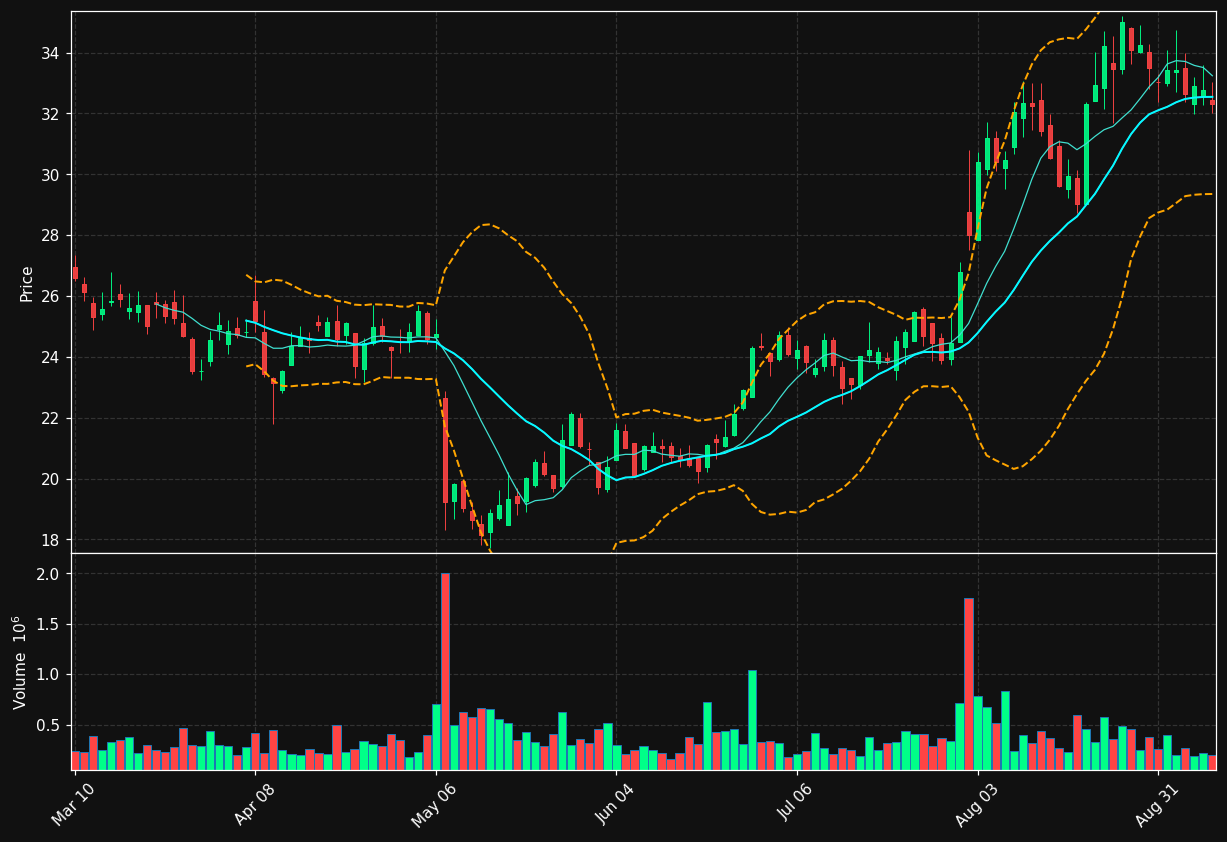Screen dimensions: 1227x842
Task: Click the volume axis tick label 1.5
Action: click(48, 625)
